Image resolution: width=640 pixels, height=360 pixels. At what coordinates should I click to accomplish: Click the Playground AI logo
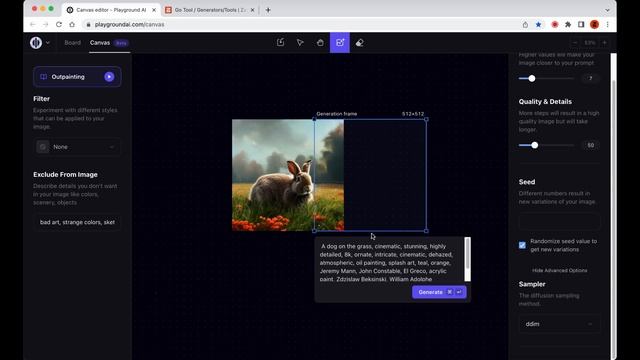(36, 42)
